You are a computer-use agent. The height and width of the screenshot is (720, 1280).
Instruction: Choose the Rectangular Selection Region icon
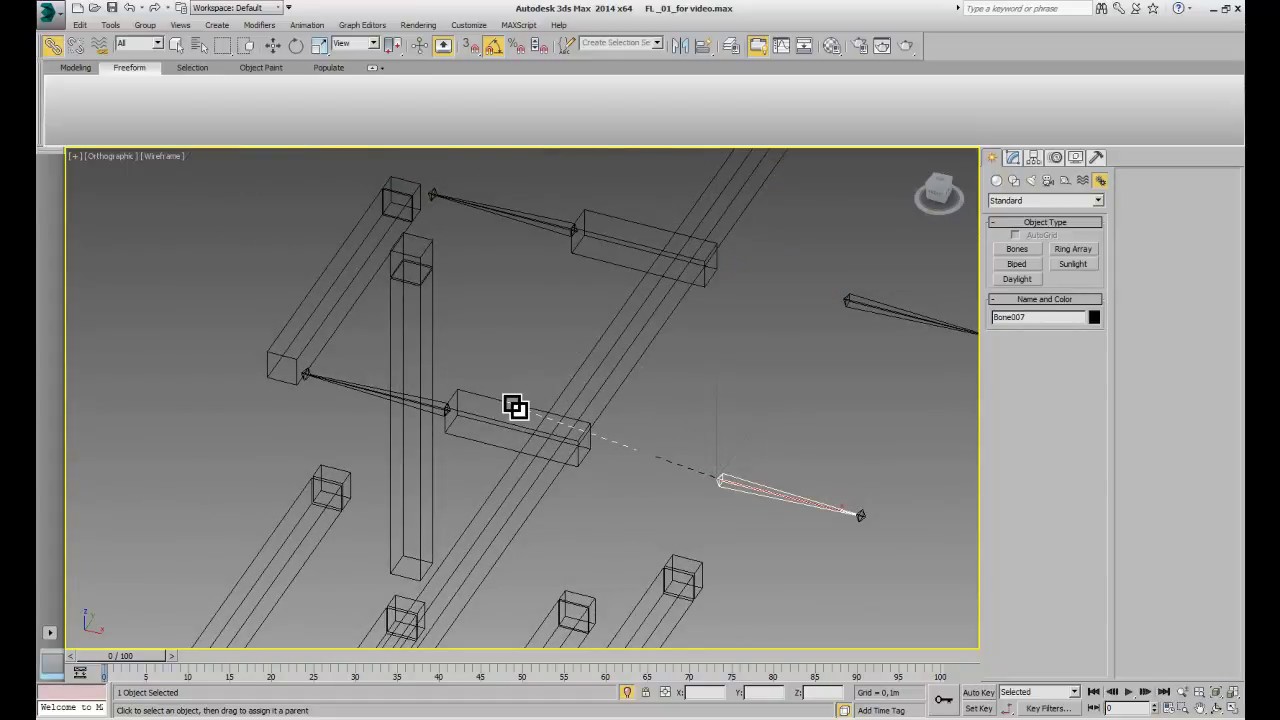222,45
